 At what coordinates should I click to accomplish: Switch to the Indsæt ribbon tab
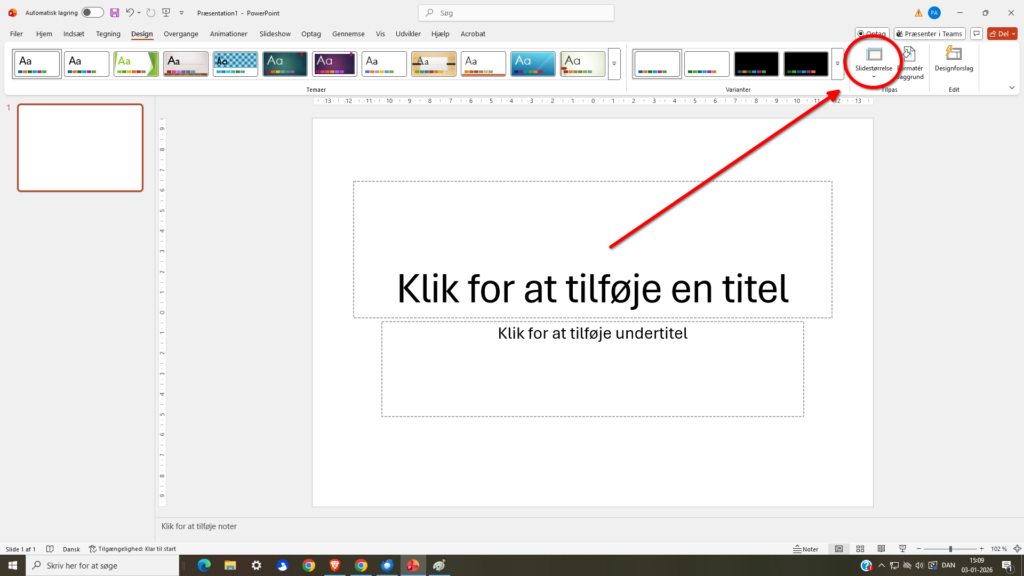tap(72, 33)
